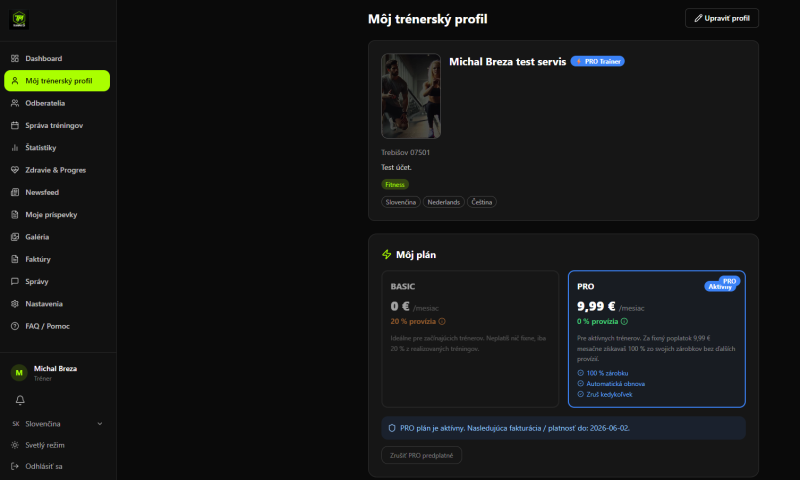Click Michal Breza test servis heading
Screen dimensions: 800x480
click(508, 62)
